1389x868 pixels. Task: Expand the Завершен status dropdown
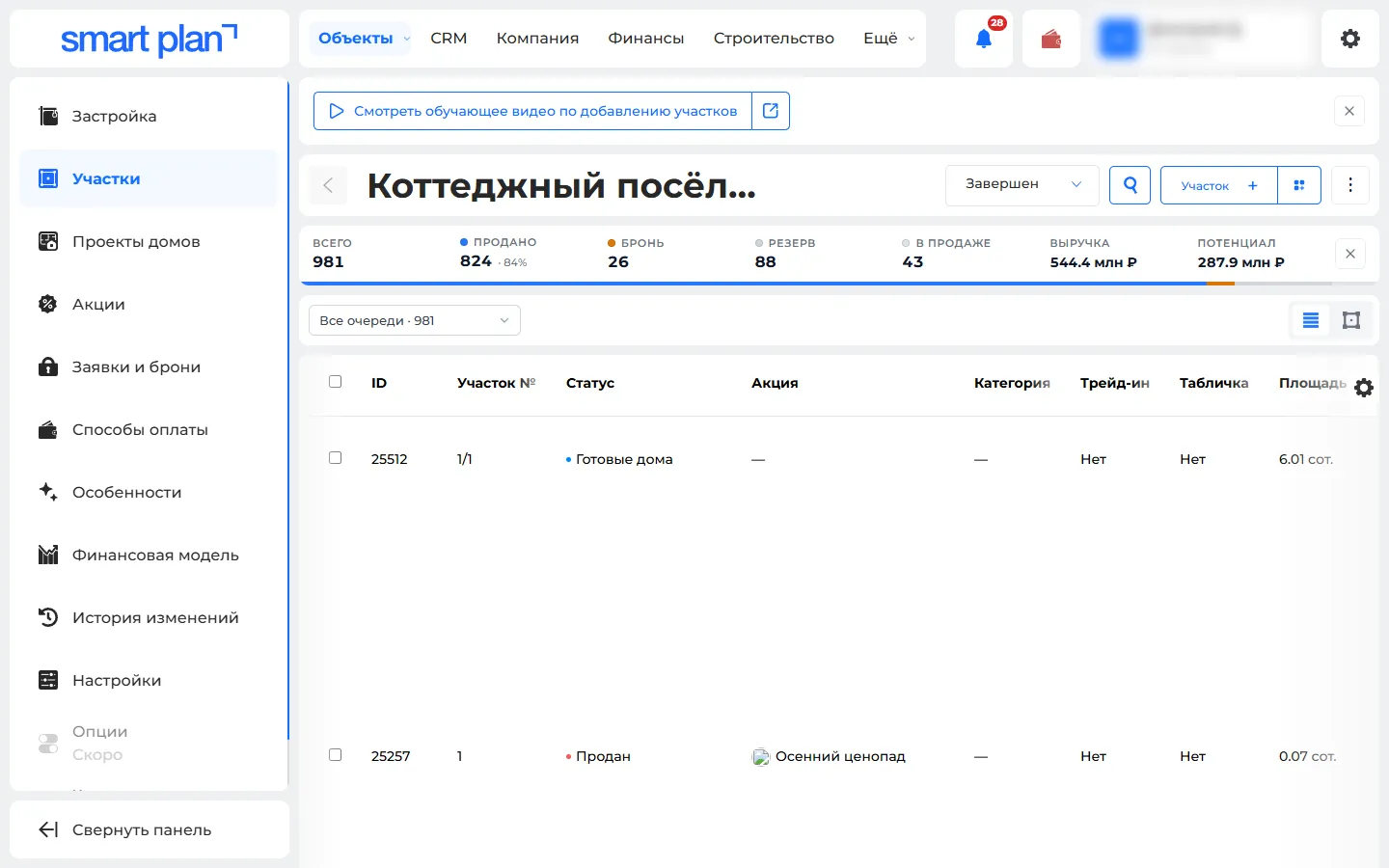(x=1022, y=184)
